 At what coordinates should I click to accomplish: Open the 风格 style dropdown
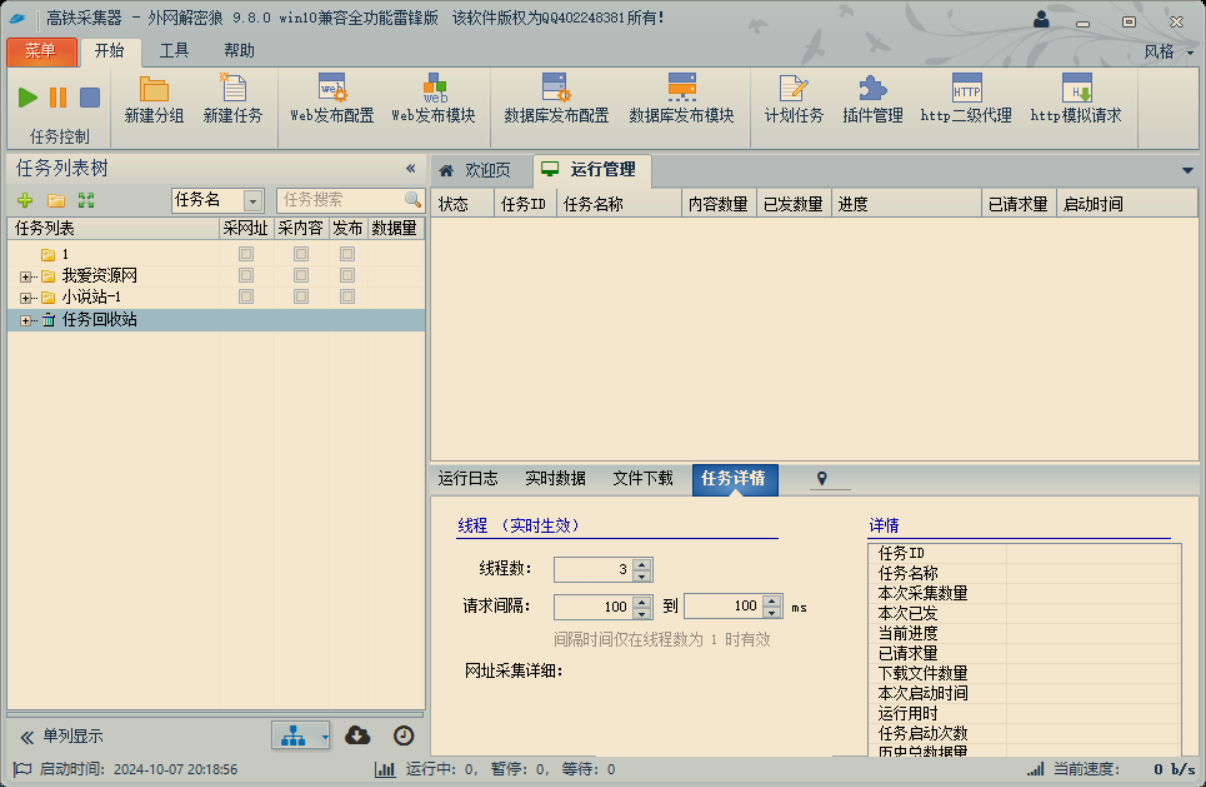[x=1170, y=51]
